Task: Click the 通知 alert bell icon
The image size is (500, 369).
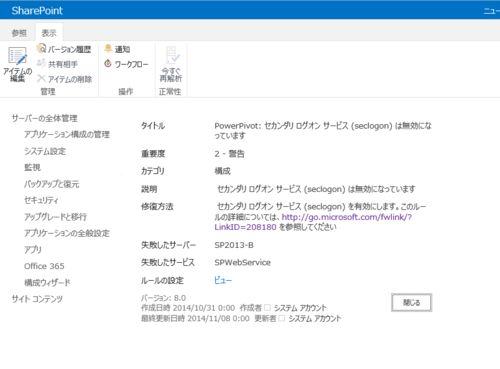Action: 108,49
